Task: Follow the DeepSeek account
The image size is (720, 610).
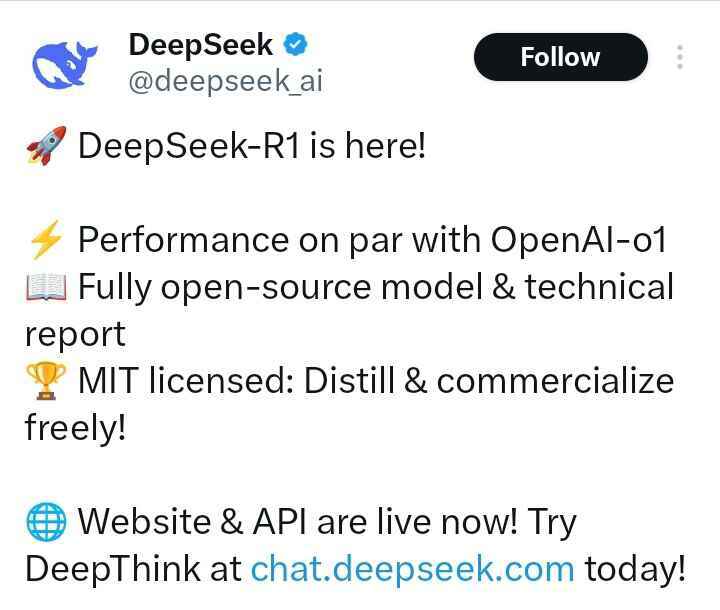Action: coord(561,57)
